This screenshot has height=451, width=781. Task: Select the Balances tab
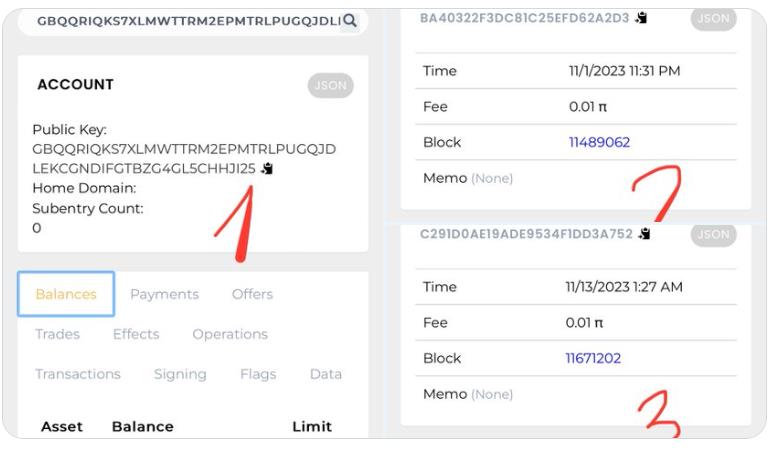pyautogui.click(x=66, y=294)
